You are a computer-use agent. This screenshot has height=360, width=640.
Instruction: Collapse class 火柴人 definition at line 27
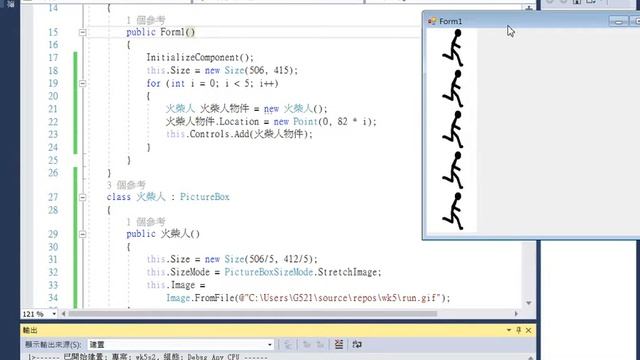point(82,197)
